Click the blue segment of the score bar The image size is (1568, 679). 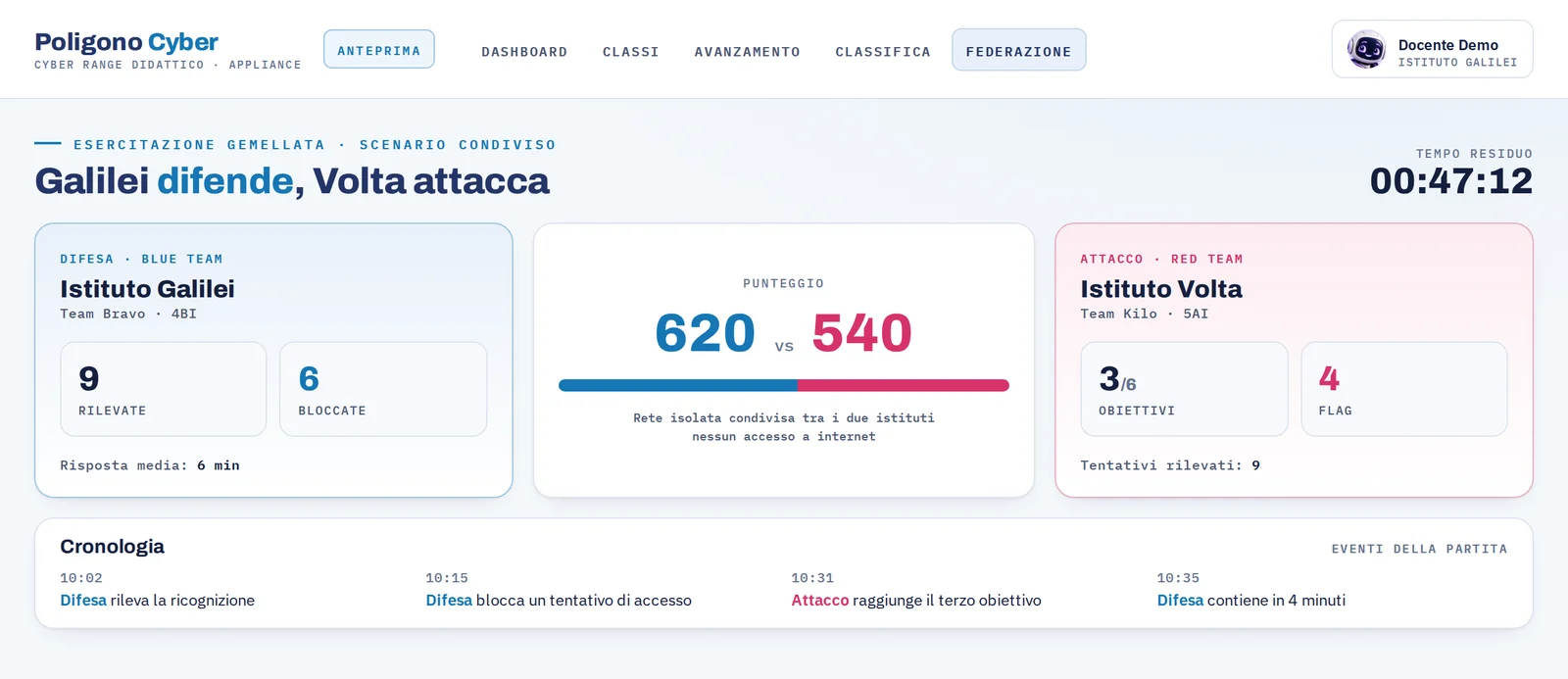point(678,386)
